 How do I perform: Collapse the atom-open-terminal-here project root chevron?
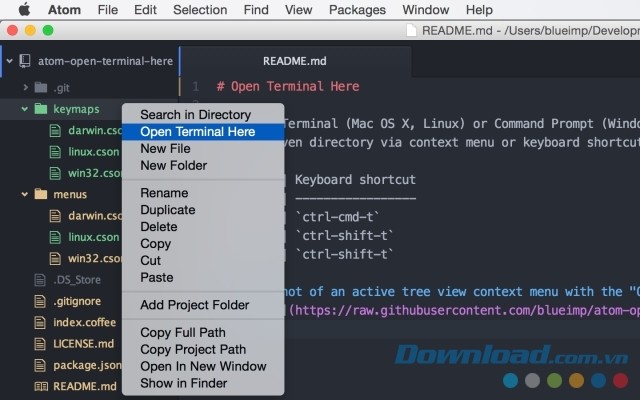[10, 61]
